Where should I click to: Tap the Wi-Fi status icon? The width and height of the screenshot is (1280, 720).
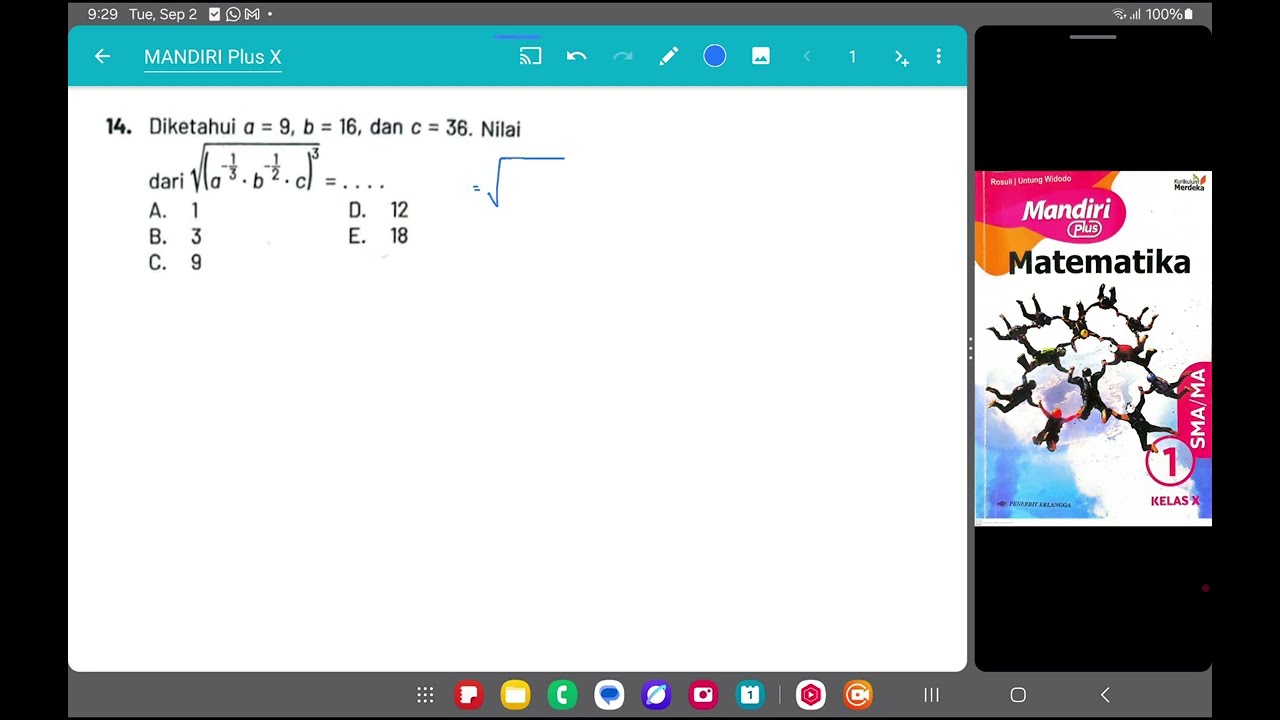(x=1120, y=14)
